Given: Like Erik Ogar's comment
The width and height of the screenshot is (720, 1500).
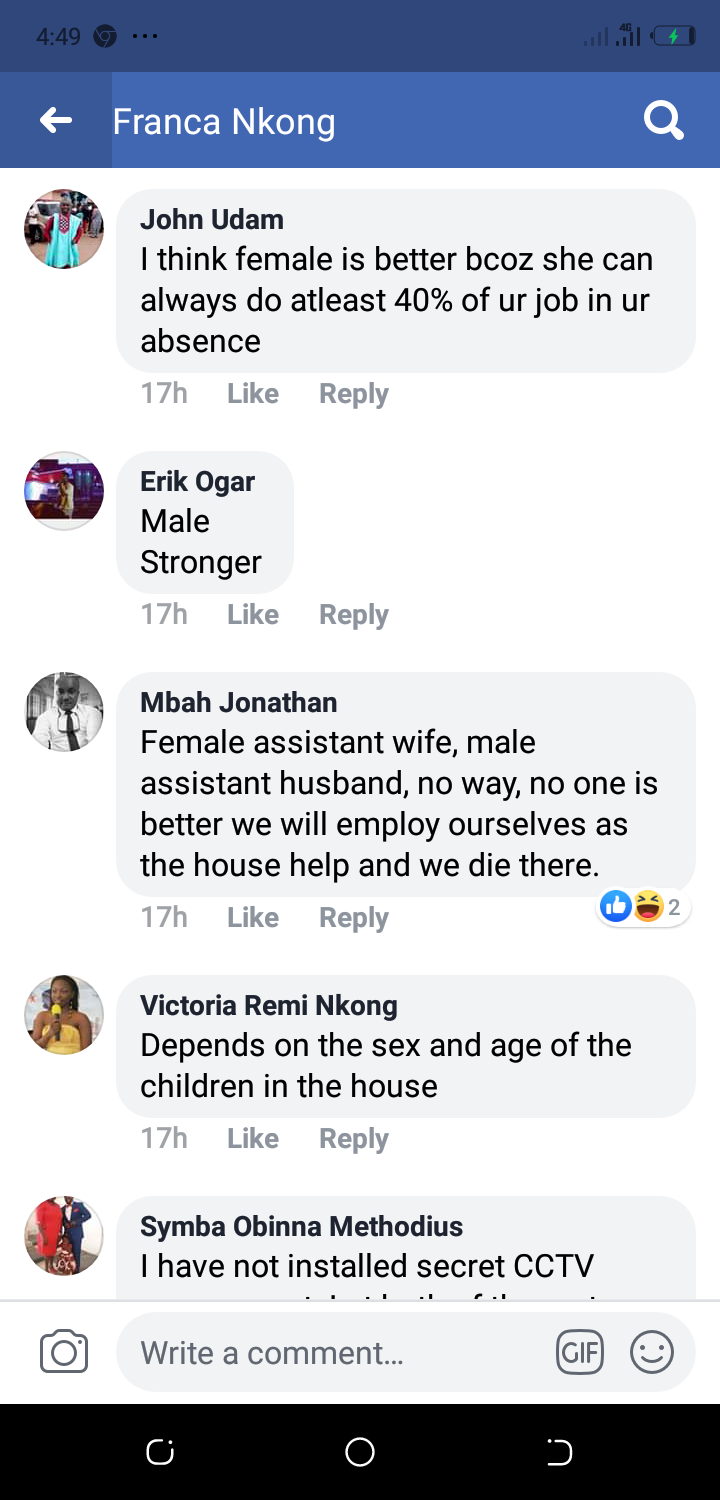Looking at the screenshot, I should pos(252,615).
